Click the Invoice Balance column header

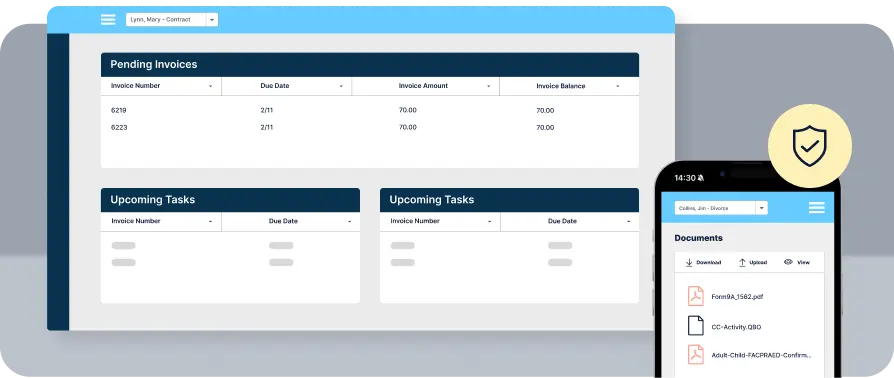coord(560,86)
